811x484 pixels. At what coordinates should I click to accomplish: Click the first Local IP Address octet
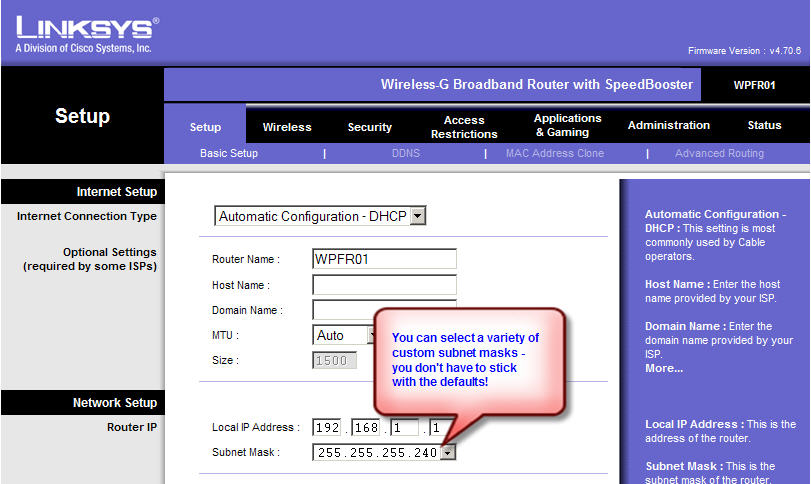[x=326, y=427]
